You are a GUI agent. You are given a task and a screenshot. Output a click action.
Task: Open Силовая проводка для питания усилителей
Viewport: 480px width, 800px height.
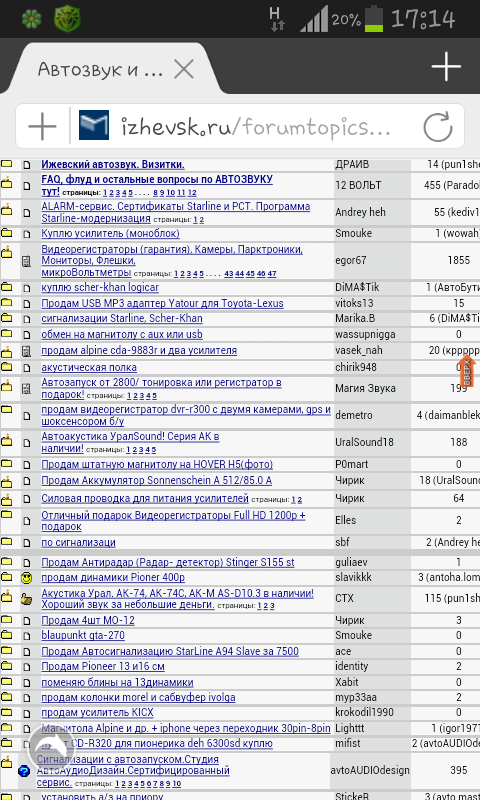[x=145, y=498]
